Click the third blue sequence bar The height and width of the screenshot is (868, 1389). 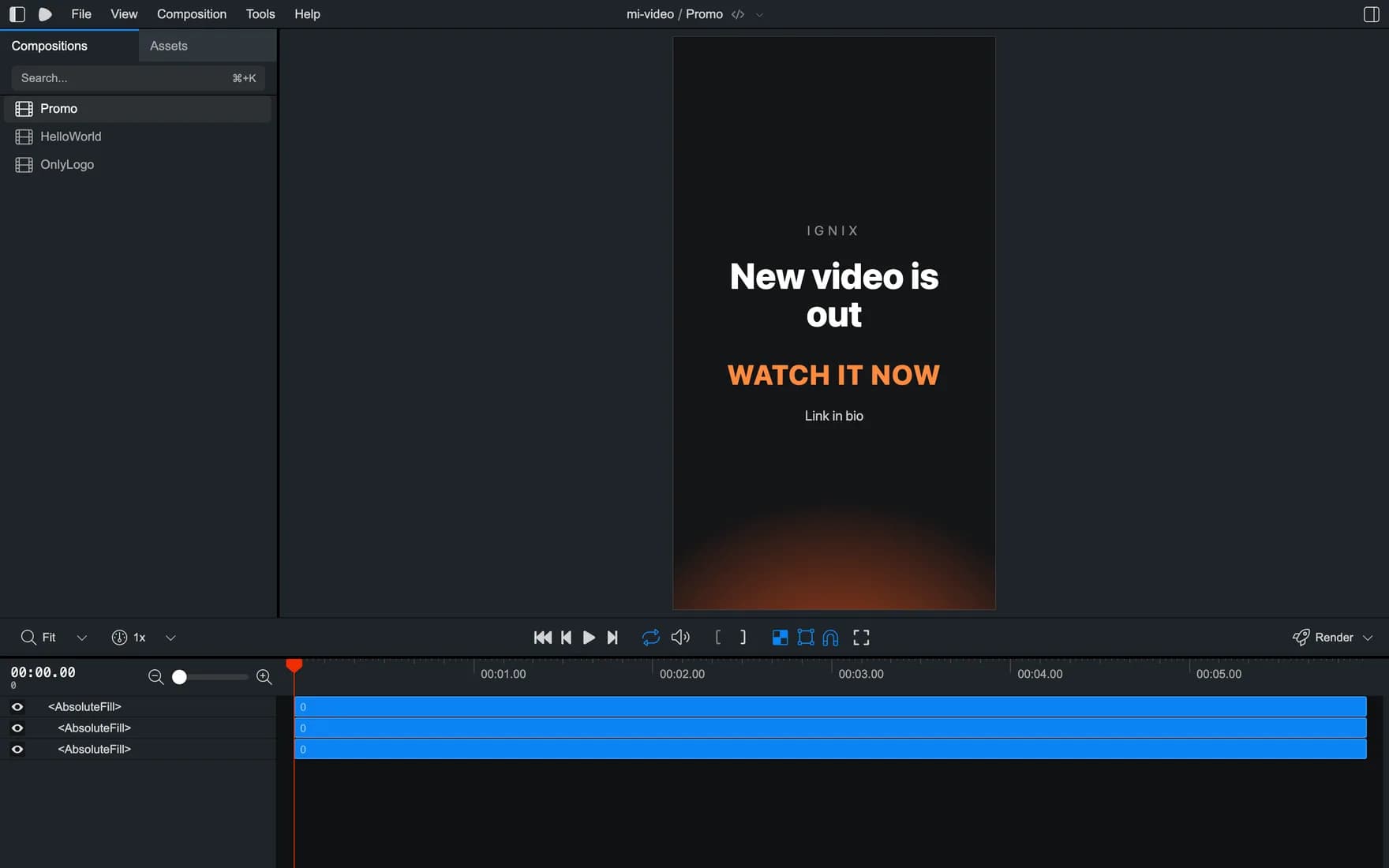(830, 750)
